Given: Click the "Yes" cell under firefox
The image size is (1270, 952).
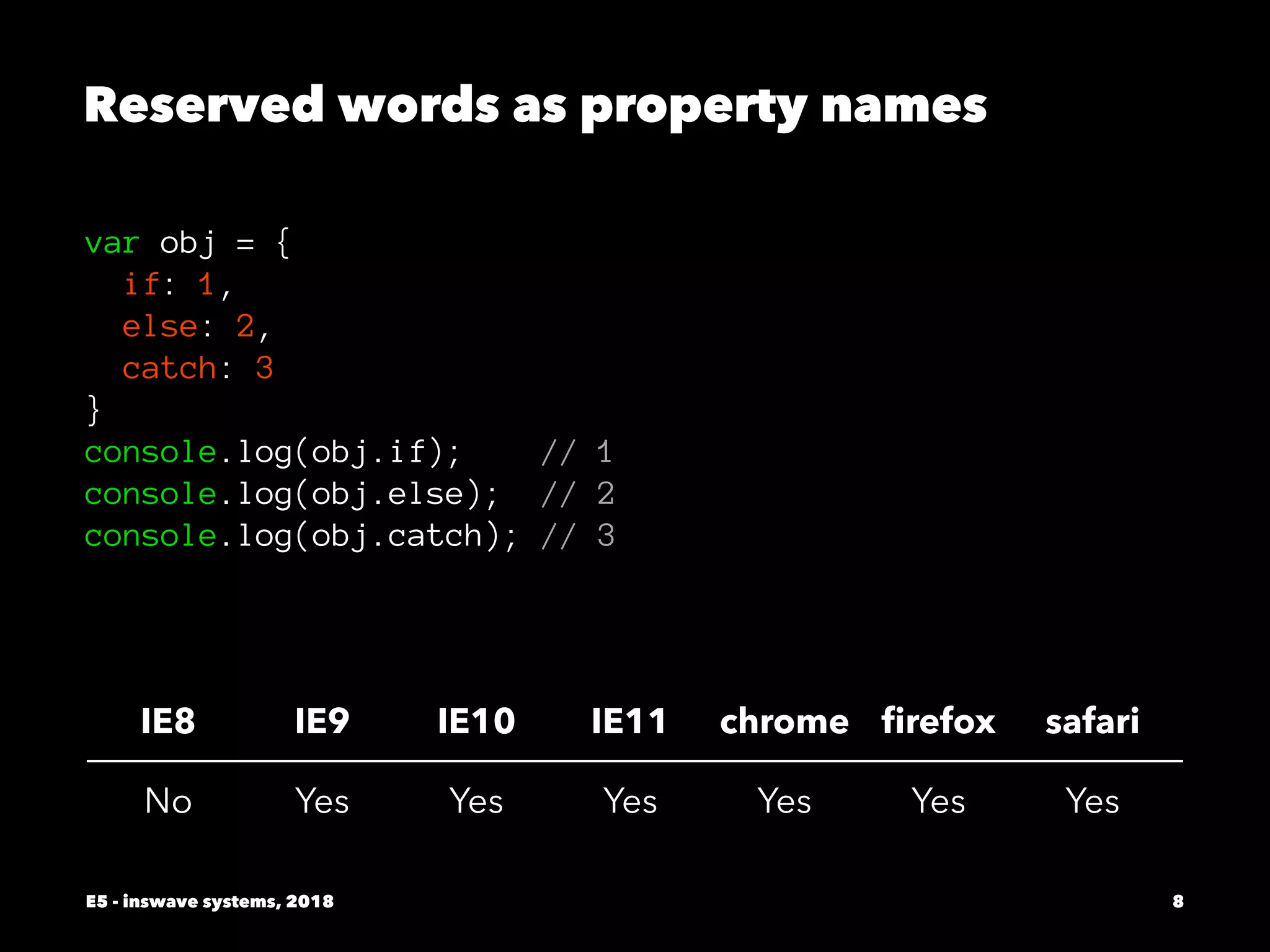Looking at the screenshot, I should coord(938,800).
